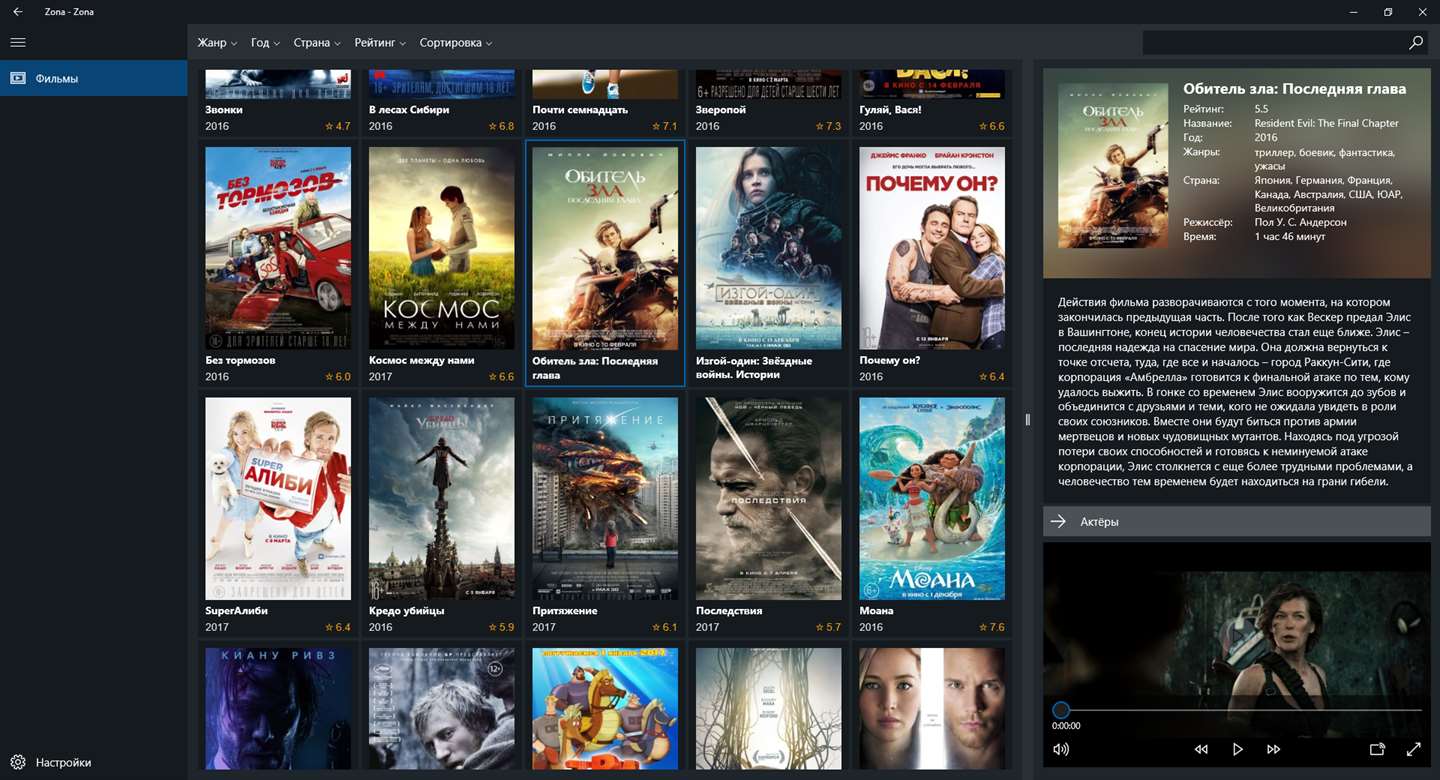This screenshot has height=780, width=1440.
Task: Open the Моана poster
Action: pyautogui.click(x=932, y=498)
